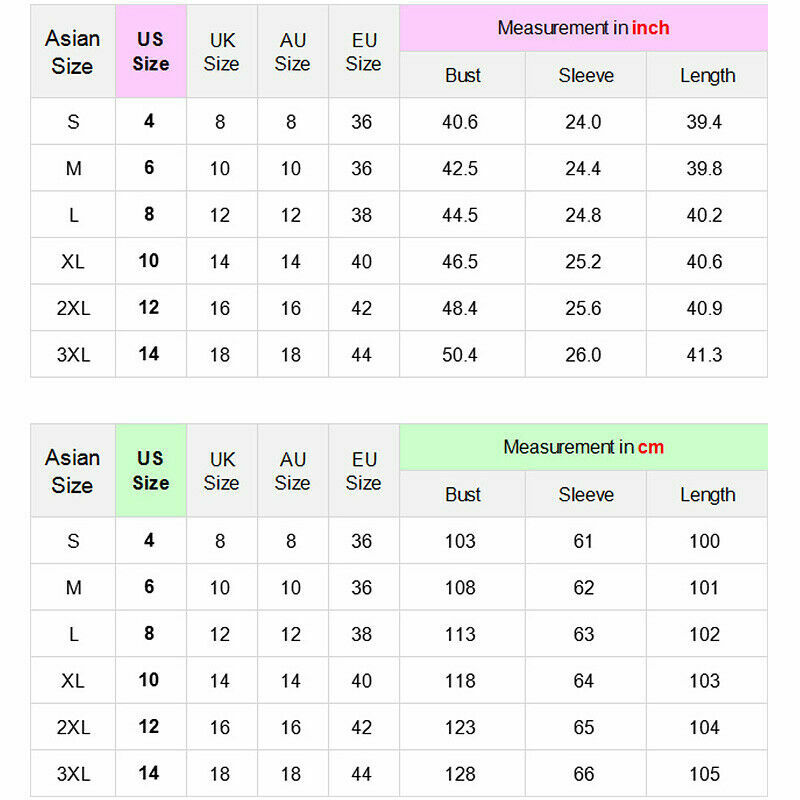This screenshot has width=800, height=800.
Task: Click sleeve value 24.4
Action: (583, 169)
